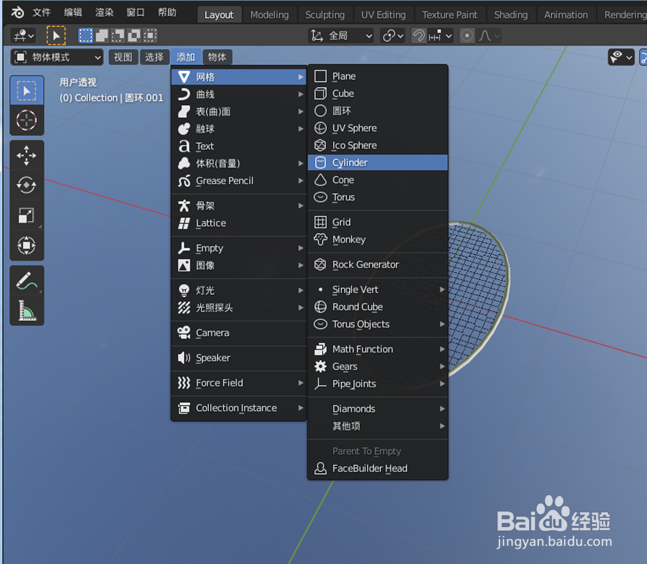Add a Rock Generator mesh
Viewport: 647px width, 564px height.
378,264
